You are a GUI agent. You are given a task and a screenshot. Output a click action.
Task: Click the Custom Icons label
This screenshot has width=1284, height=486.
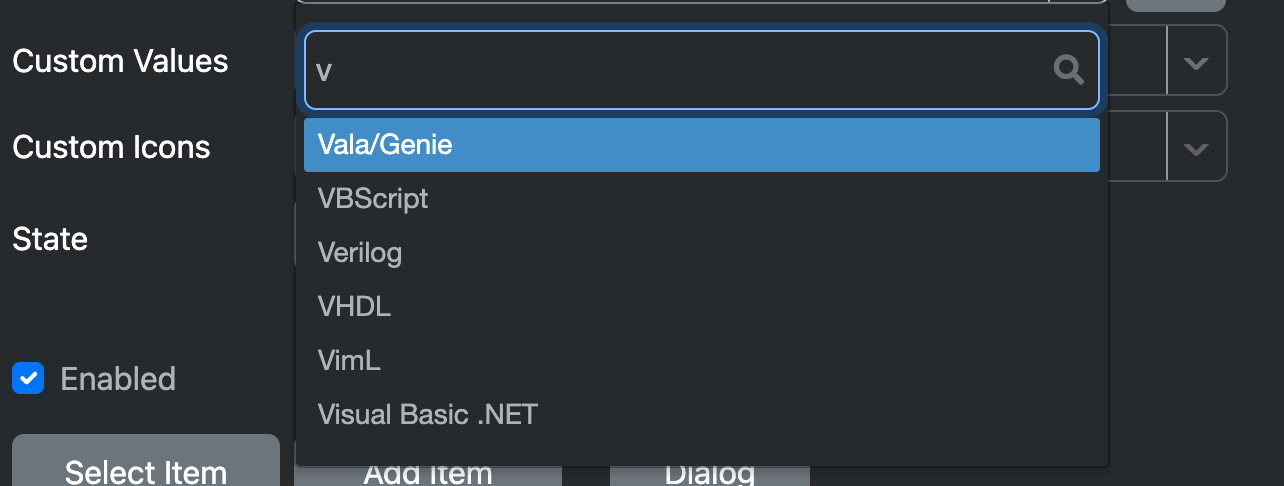(x=111, y=147)
